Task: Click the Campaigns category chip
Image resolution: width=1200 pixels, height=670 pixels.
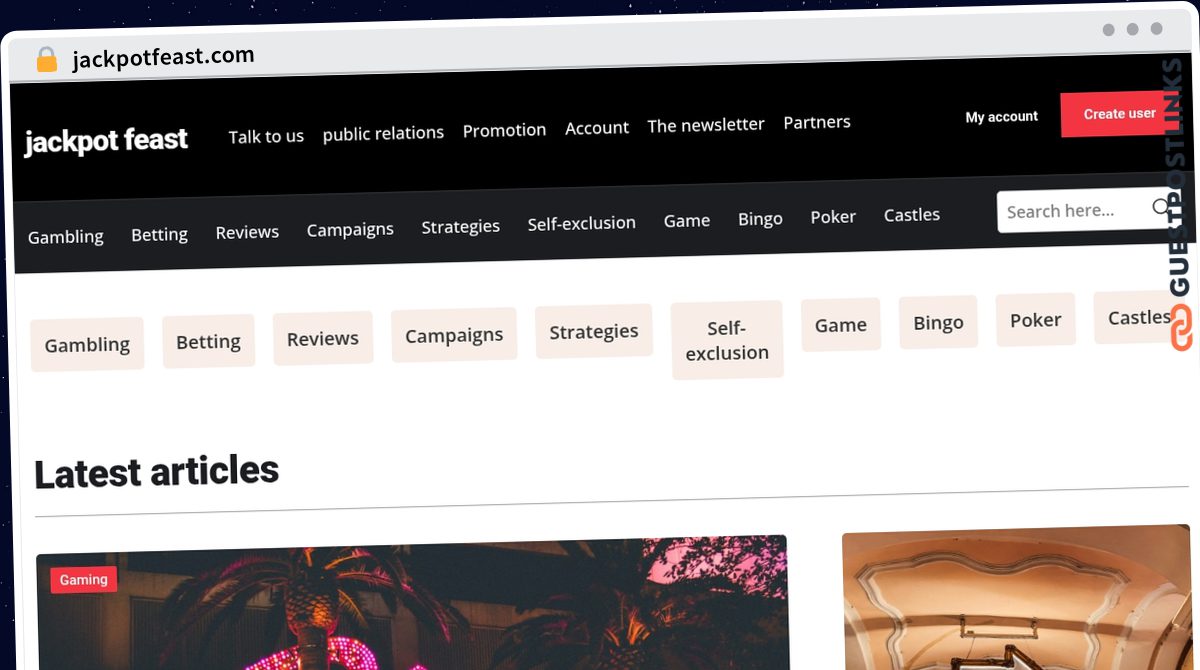Action: (x=454, y=335)
